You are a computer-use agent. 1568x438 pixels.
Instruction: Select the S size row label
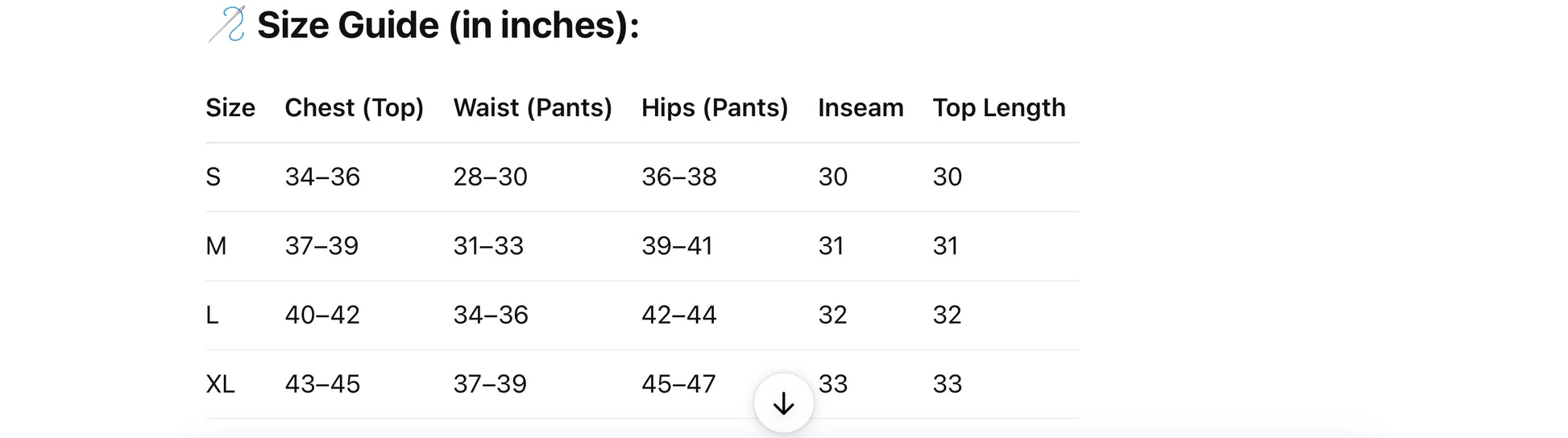(213, 177)
